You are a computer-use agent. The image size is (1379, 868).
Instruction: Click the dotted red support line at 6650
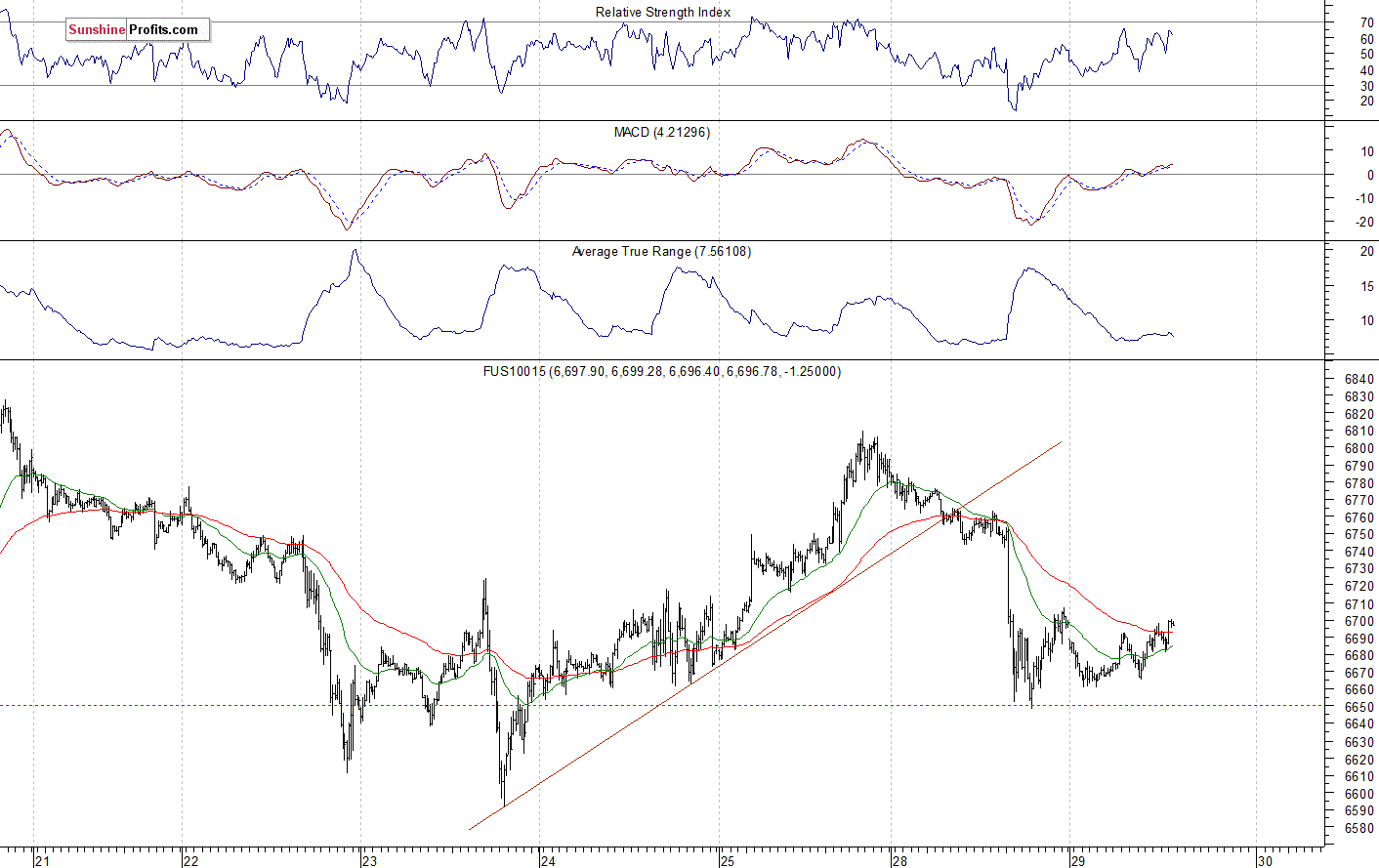664,705
